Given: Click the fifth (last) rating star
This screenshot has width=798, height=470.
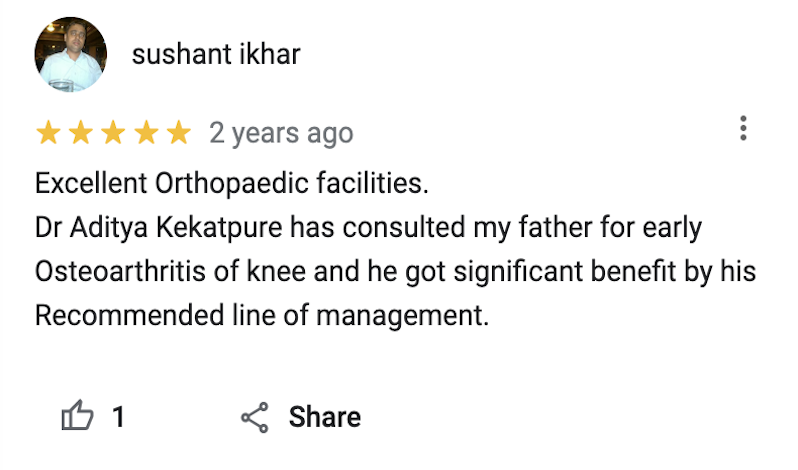Looking at the screenshot, I should click(x=178, y=132).
